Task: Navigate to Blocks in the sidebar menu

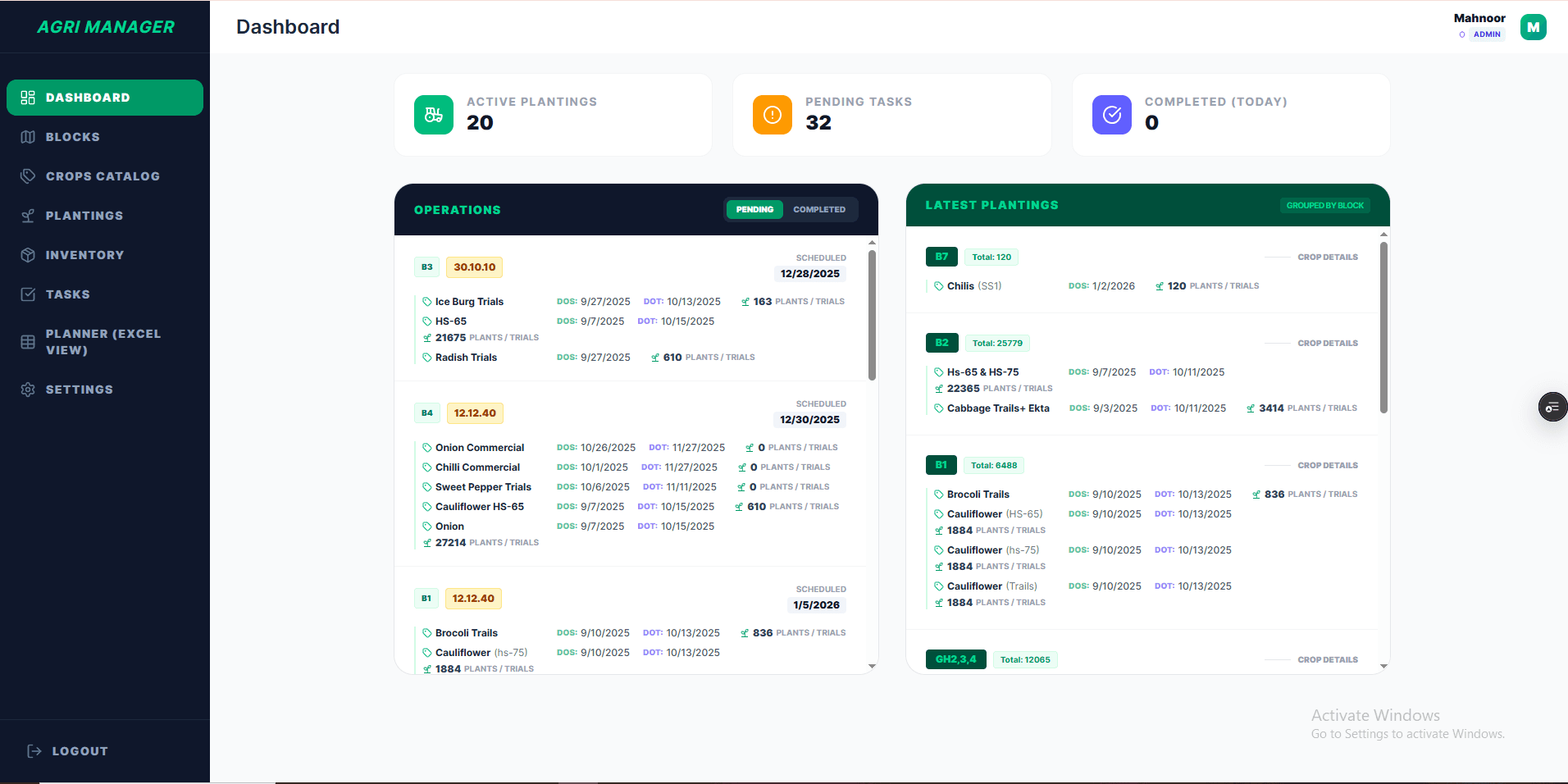Action: pyautogui.click(x=28, y=136)
